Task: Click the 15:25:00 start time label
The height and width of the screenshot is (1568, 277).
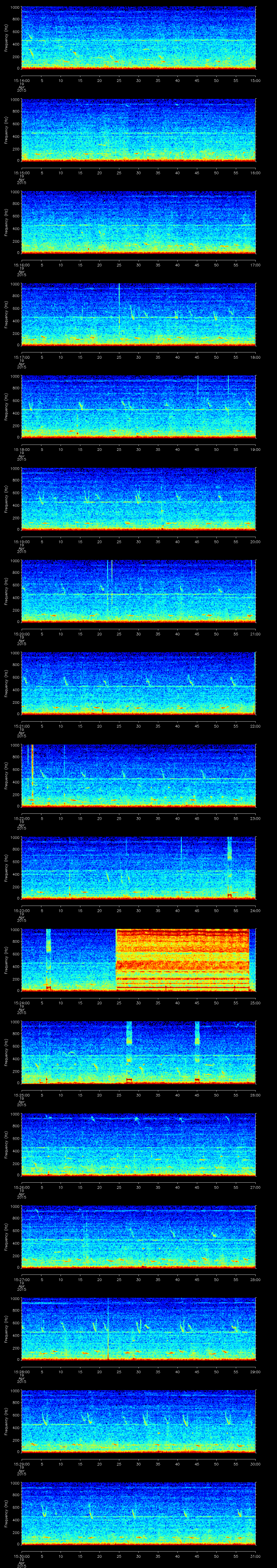Action: pos(21,1095)
